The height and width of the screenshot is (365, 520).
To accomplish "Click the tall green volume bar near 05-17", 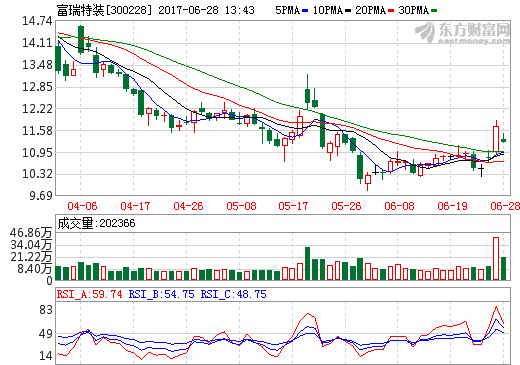I will coord(308,263).
